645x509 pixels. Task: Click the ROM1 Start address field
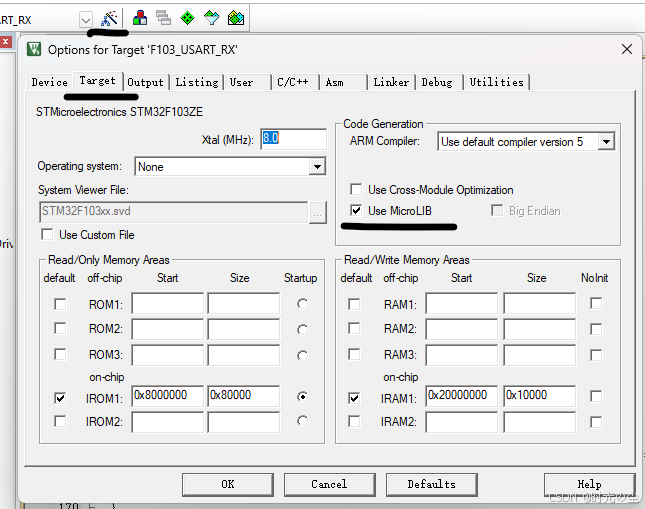[167, 303]
